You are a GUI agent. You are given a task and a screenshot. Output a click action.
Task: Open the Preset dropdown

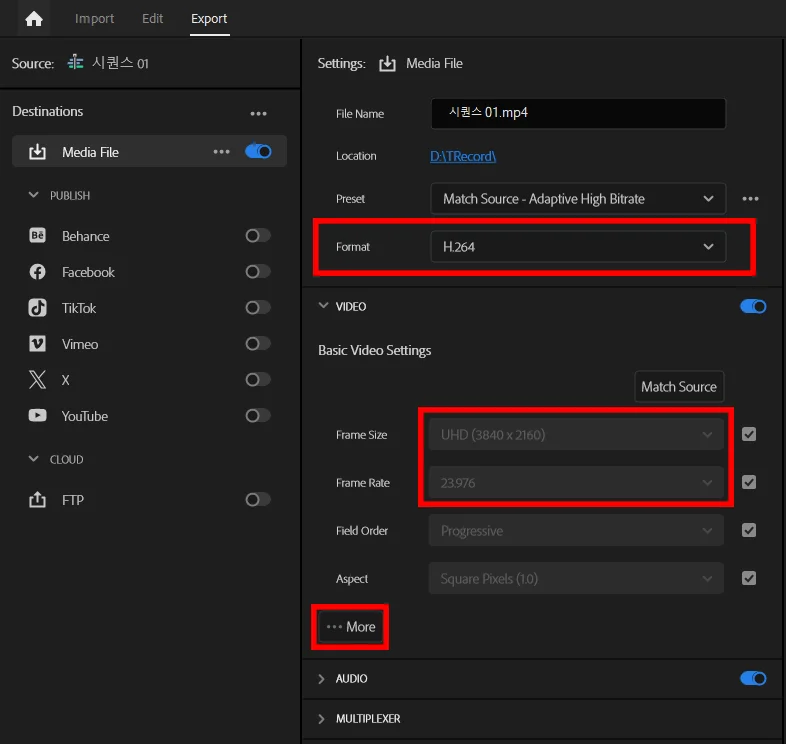pyautogui.click(x=577, y=199)
